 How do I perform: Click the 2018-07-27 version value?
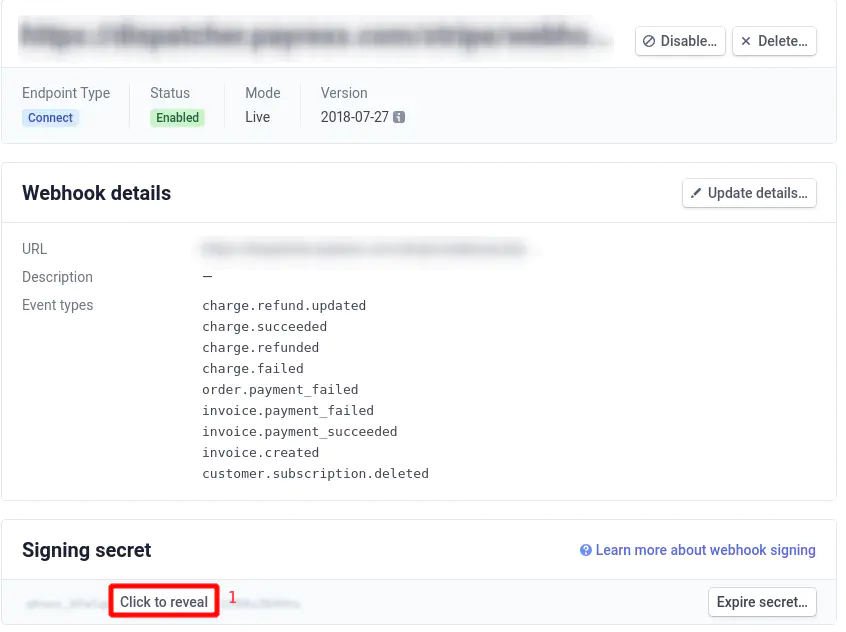click(x=354, y=117)
